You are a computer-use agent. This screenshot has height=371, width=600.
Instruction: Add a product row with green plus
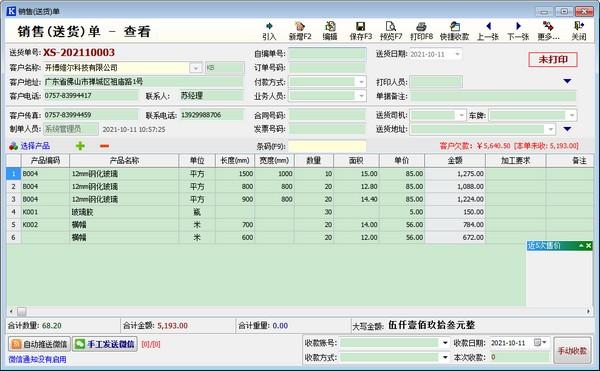(x=80, y=146)
